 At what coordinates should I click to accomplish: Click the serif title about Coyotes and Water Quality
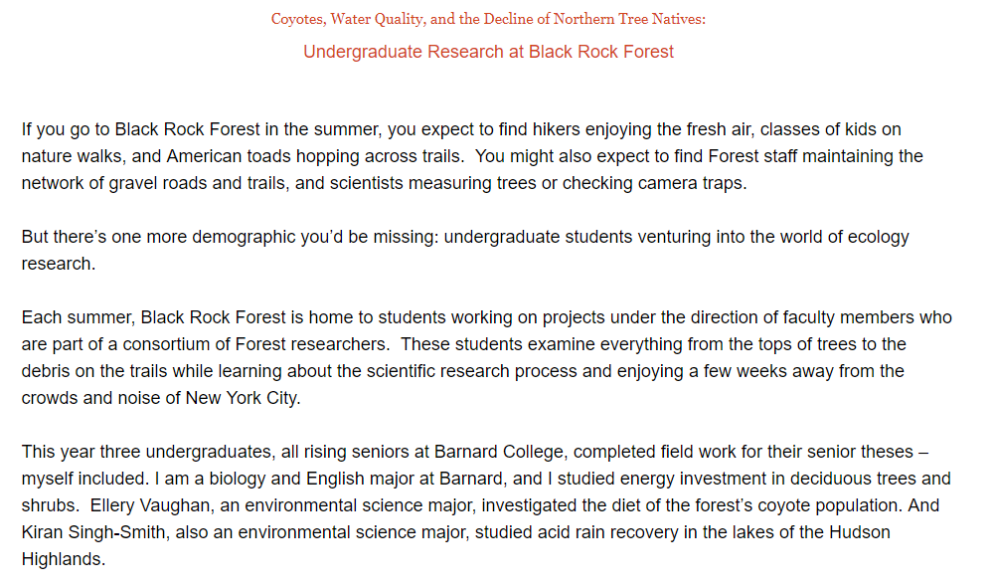tap(488, 19)
